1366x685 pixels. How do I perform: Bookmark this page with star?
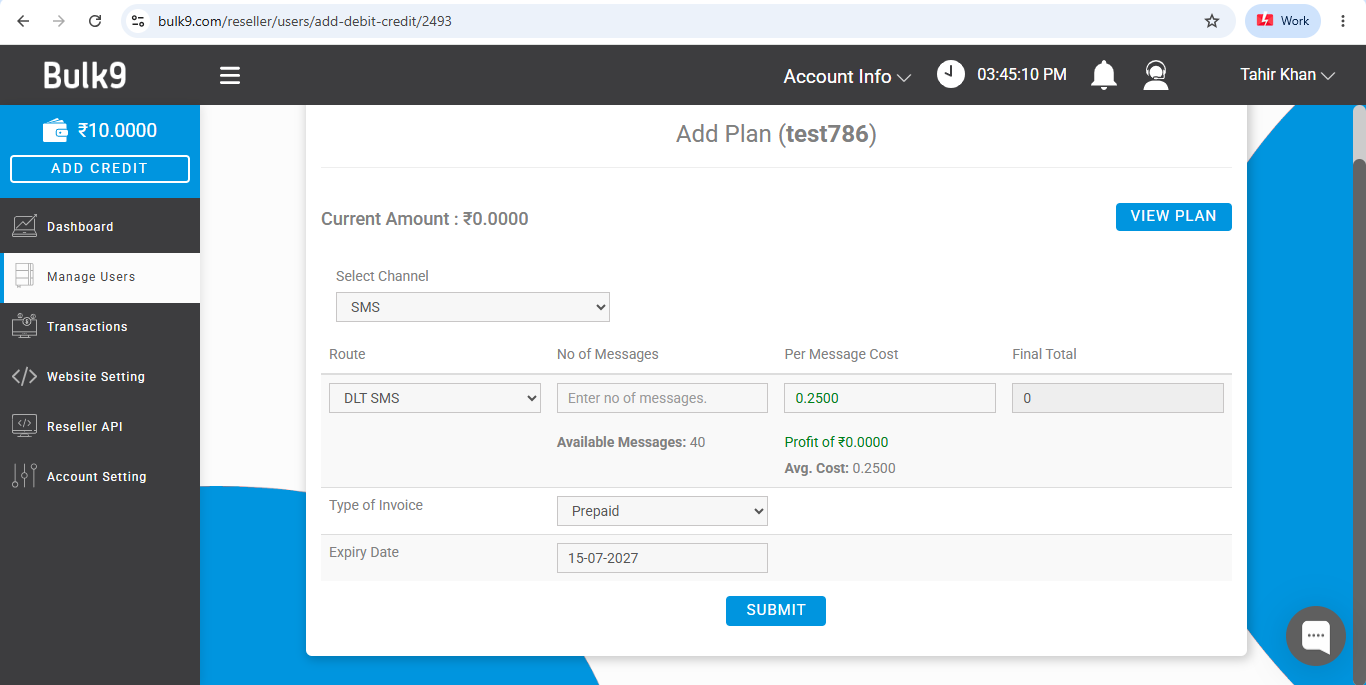(1212, 20)
